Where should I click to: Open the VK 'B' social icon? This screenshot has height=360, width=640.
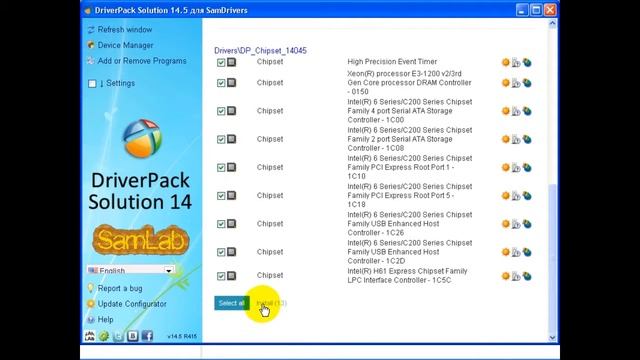133,336
